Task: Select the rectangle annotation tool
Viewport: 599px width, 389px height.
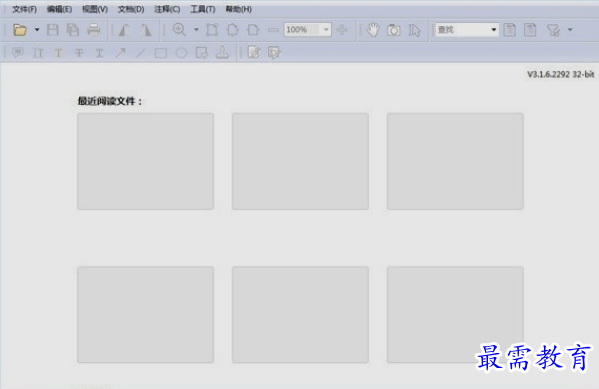Action: [161, 53]
